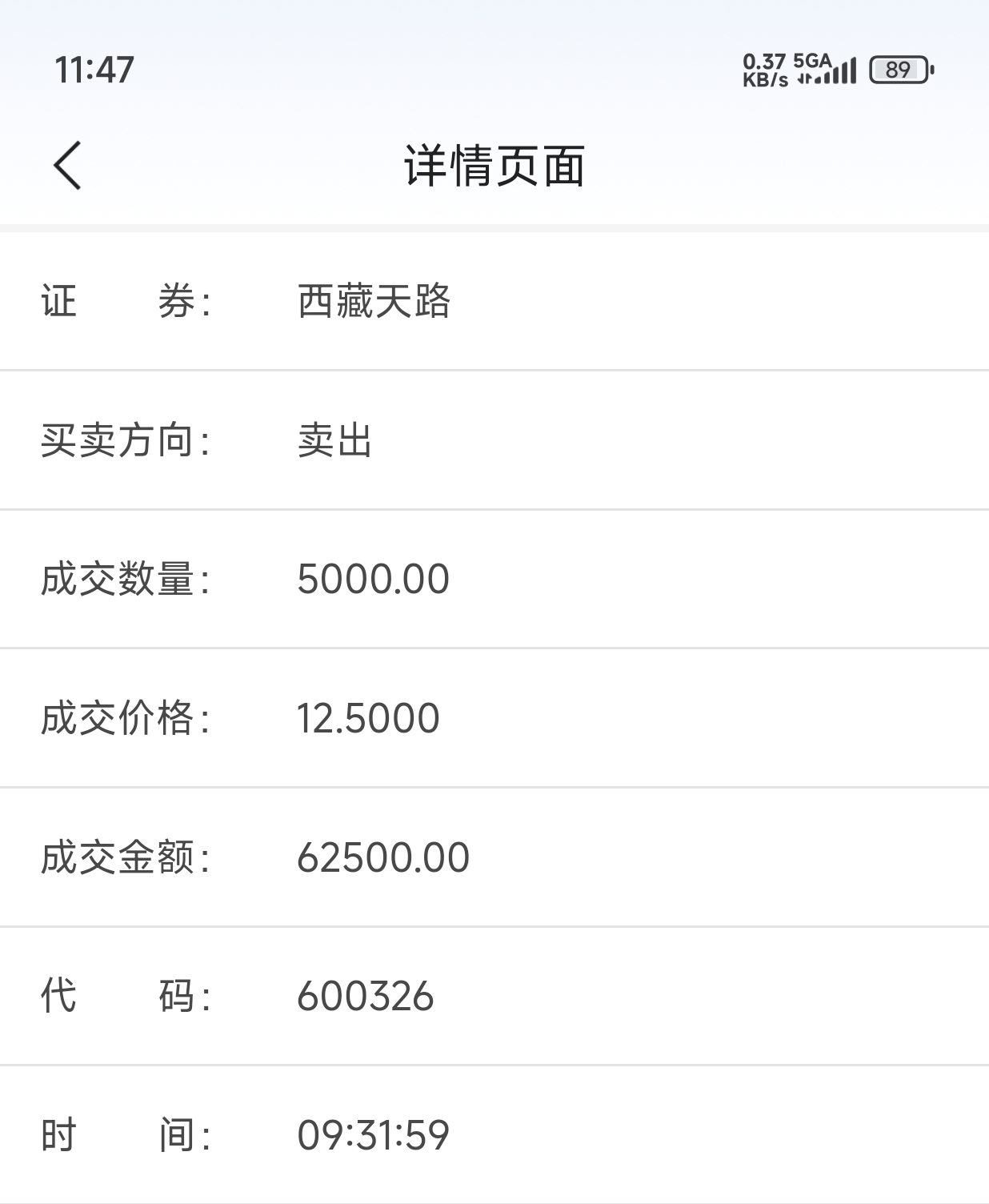The image size is (989, 1204).
Task: Select the security name 西藏天路
Action: tap(374, 302)
